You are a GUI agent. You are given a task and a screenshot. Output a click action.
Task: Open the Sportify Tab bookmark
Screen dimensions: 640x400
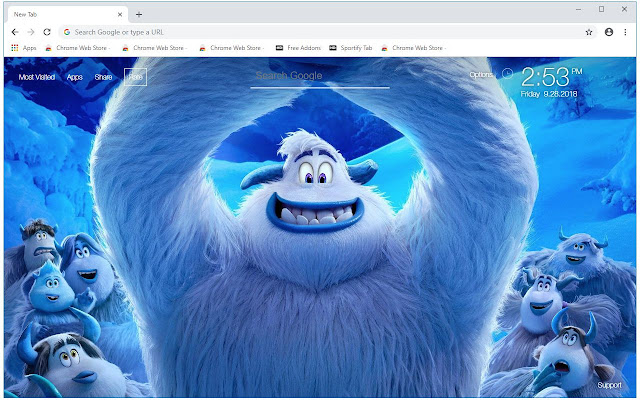point(351,48)
